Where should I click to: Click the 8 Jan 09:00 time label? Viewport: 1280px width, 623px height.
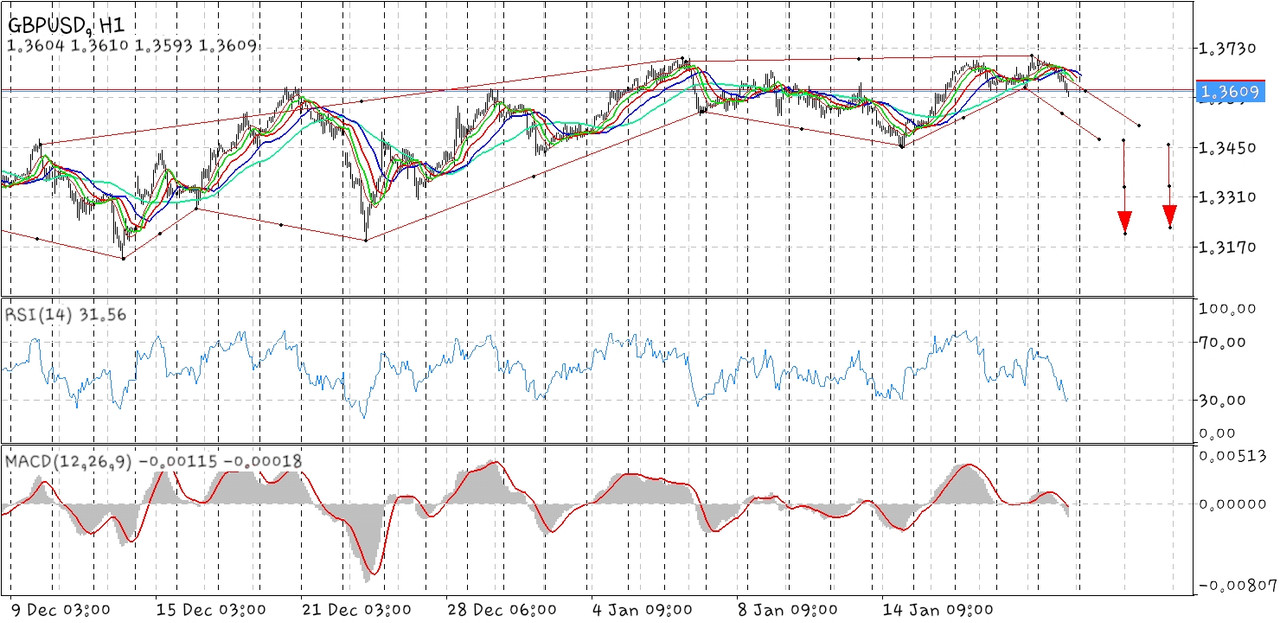click(x=789, y=610)
